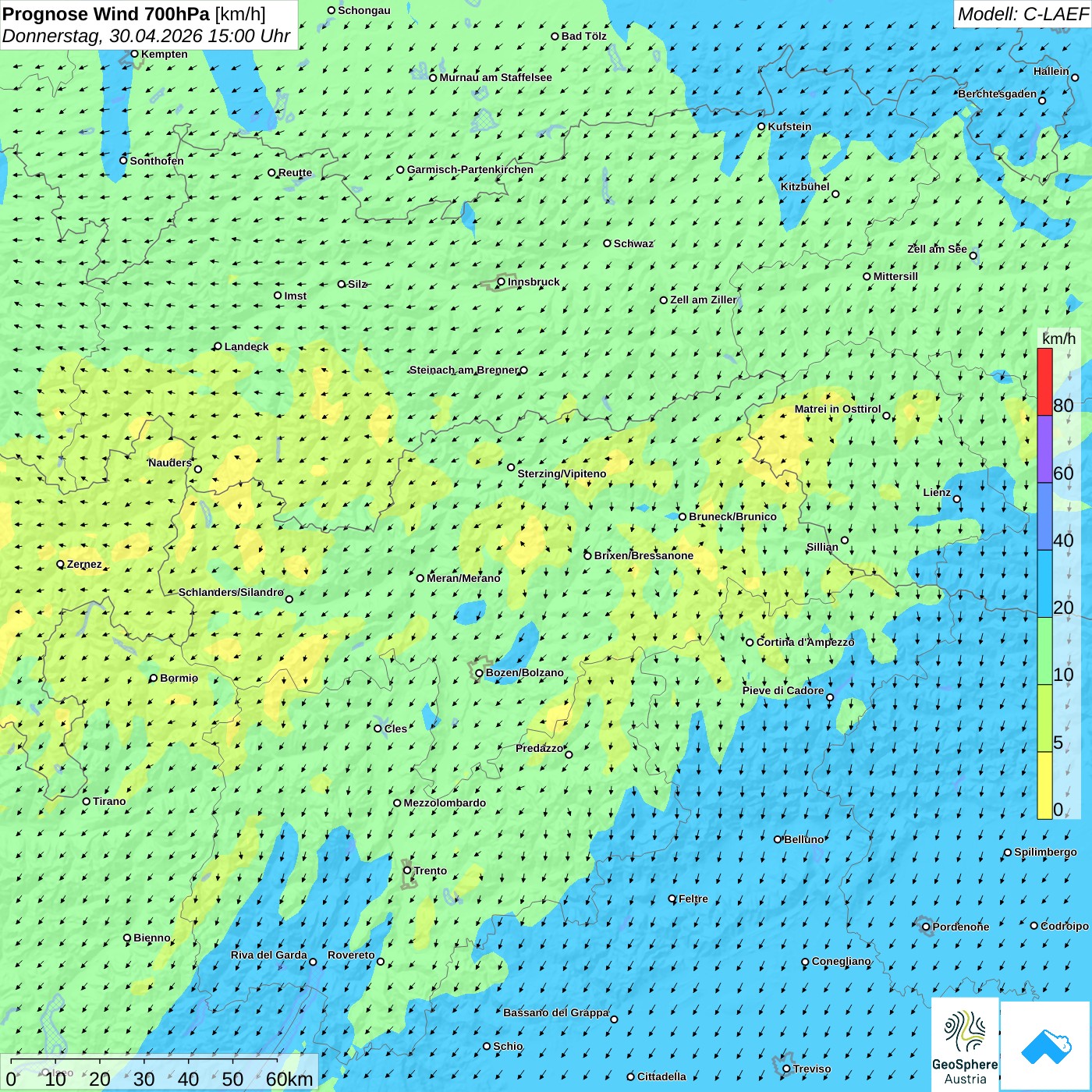Click the Feltre label
Image resolution: width=1092 pixels, height=1092 pixels.
(693, 899)
